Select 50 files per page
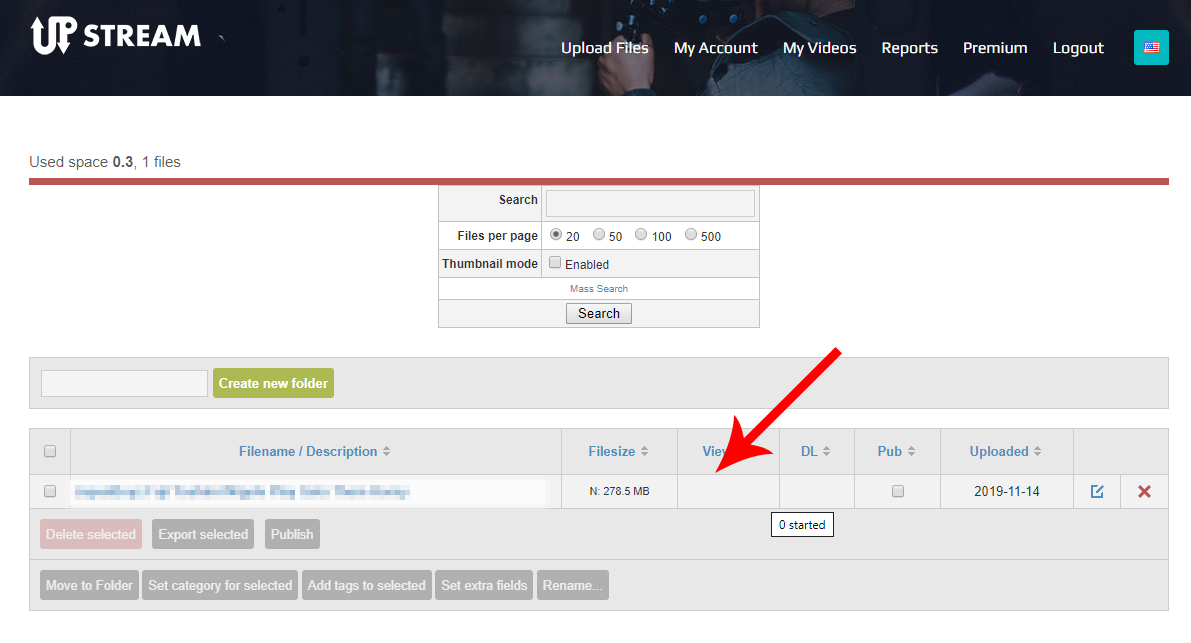 click(599, 235)
